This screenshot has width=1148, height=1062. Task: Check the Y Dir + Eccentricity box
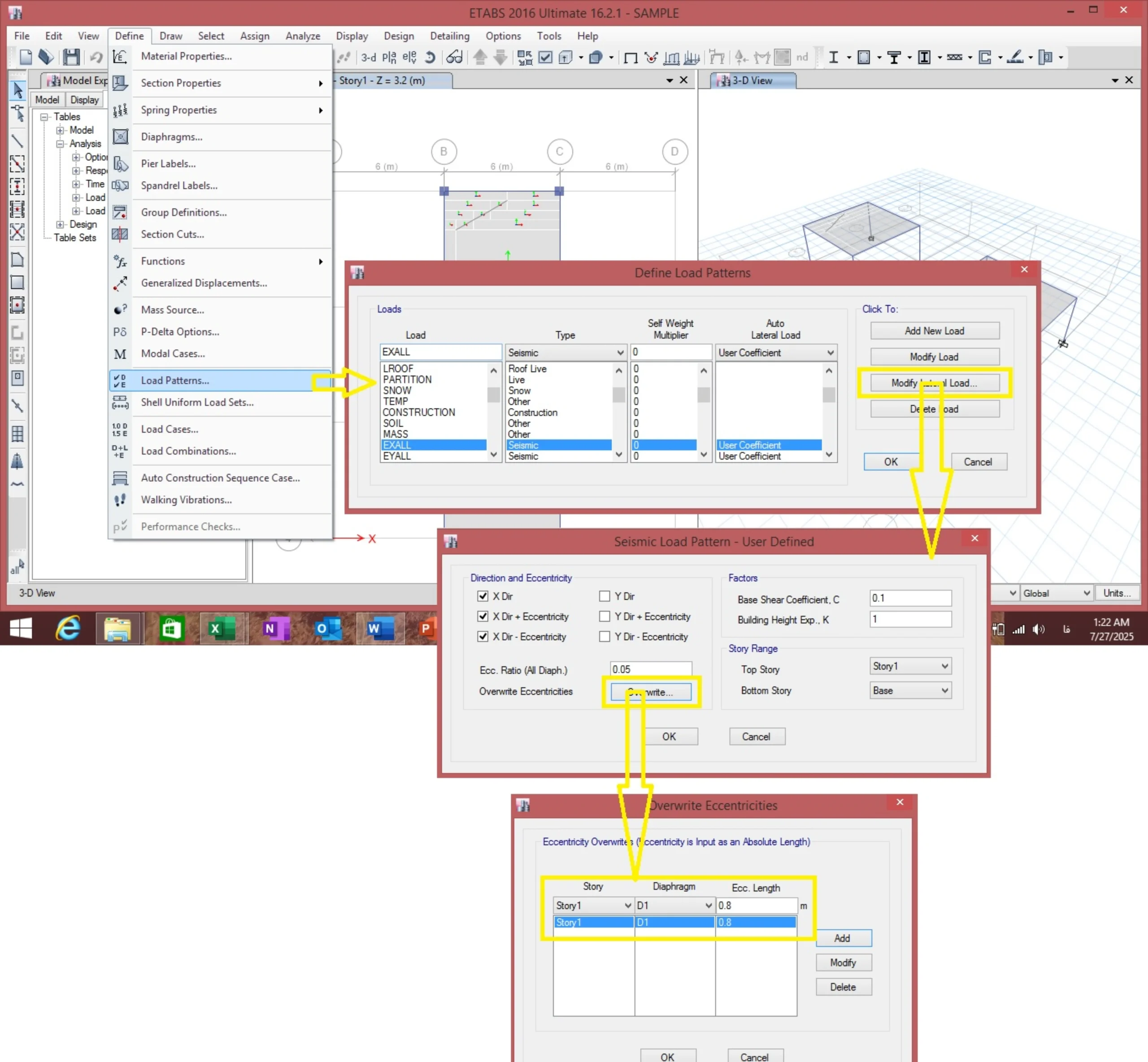click(604, 616)
